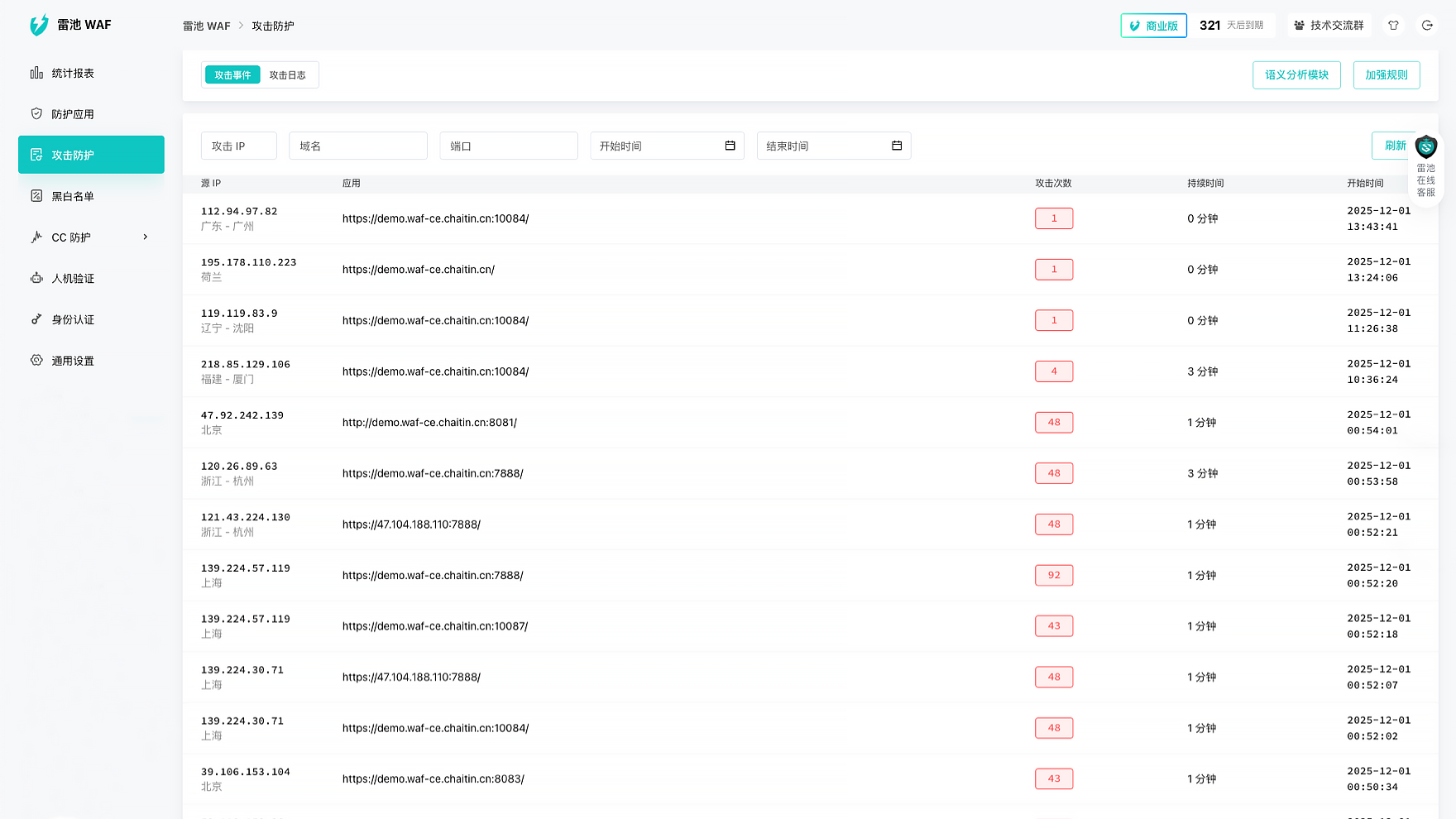Select the 攻击事件 tab
This screenshot has height=819, width=1456.
click(232, 75)
